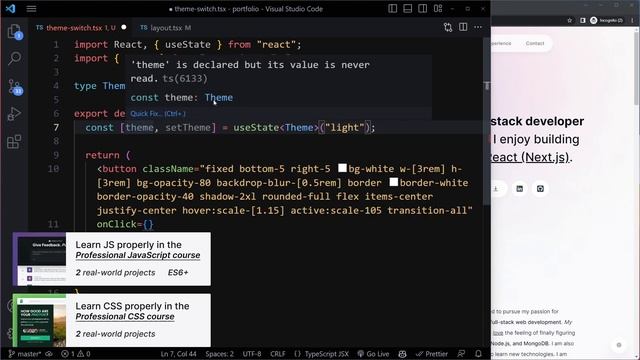Open the VS Code hamburger application menu
The height and width of the screenshot is (360, 640).
[x=31, y=9]
